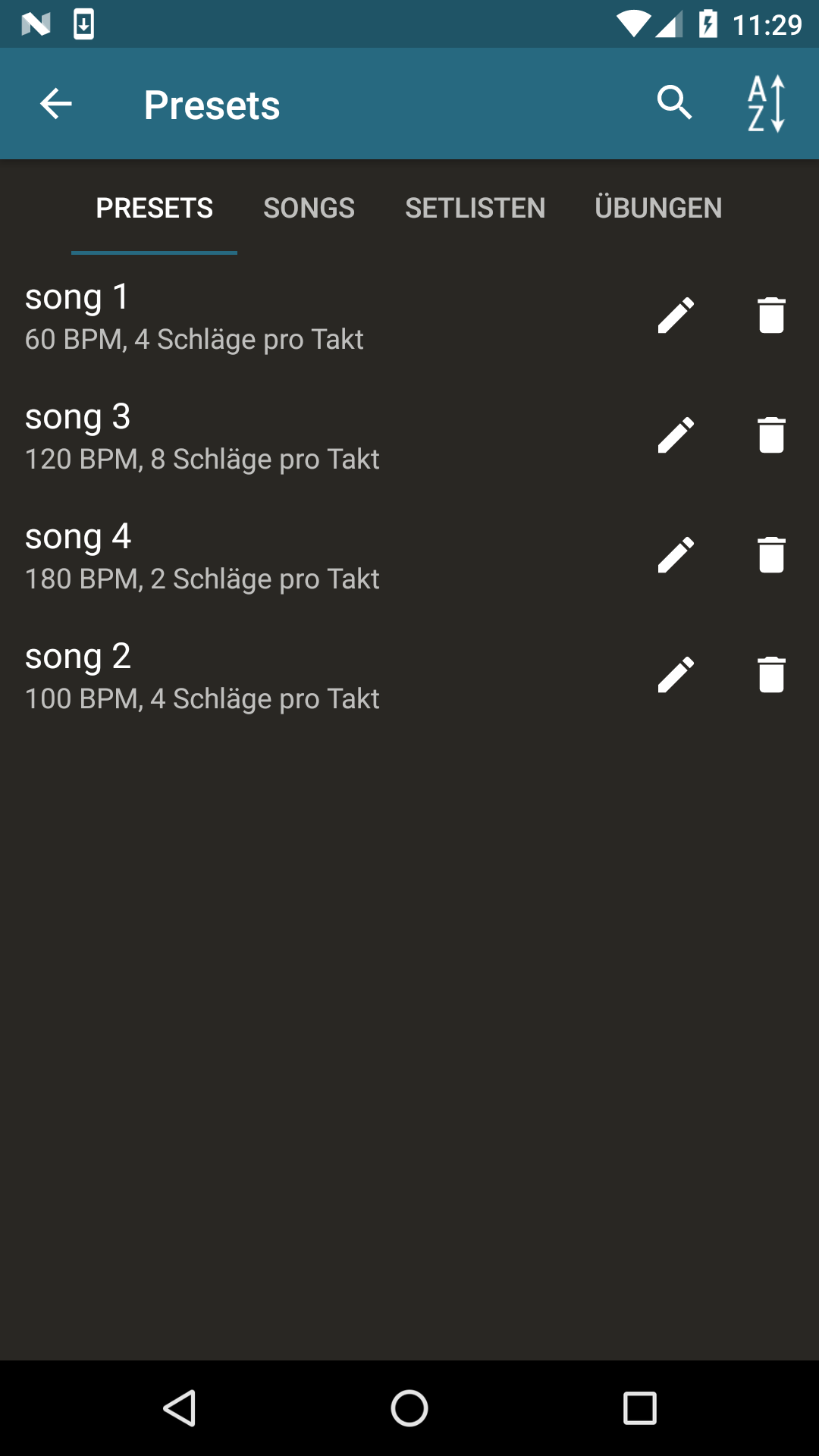
Task: Edit the song 1 preset
Action: (676, 315)
